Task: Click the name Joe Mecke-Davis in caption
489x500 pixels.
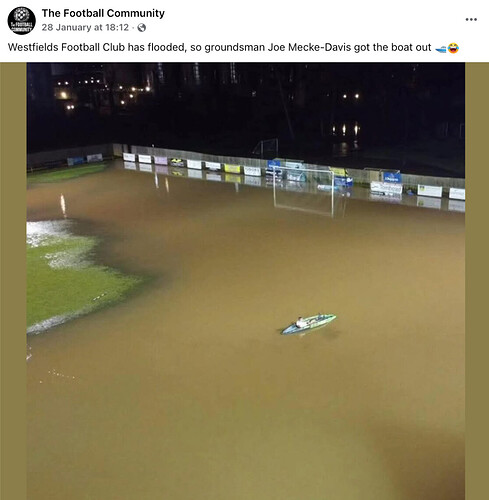Action: 309,47
